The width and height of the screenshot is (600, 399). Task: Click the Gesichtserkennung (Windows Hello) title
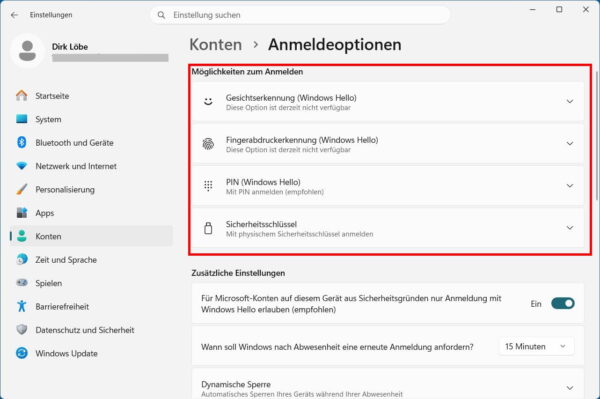tap(291, 98)
